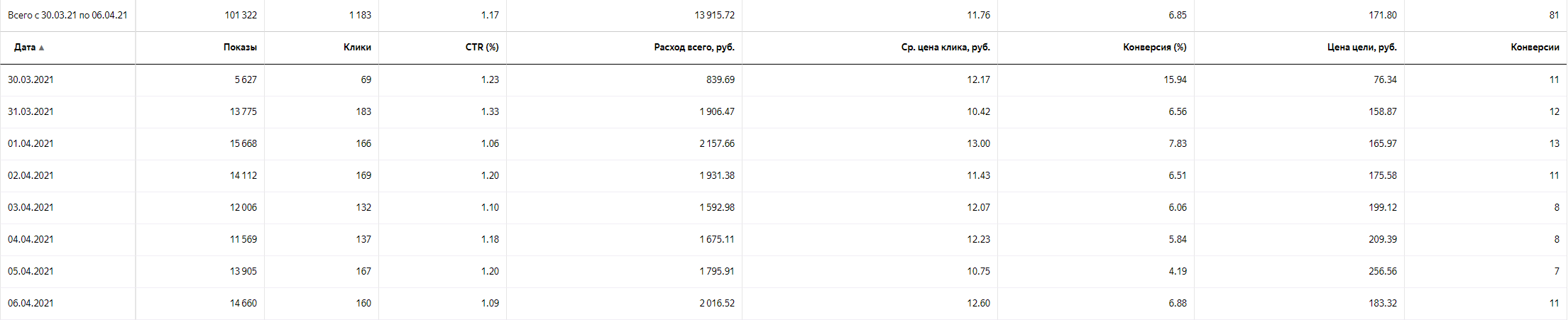The image size is (1568, 320).
Task: Sort by the Конверсия (%) column
Action: pos(1155,48)
